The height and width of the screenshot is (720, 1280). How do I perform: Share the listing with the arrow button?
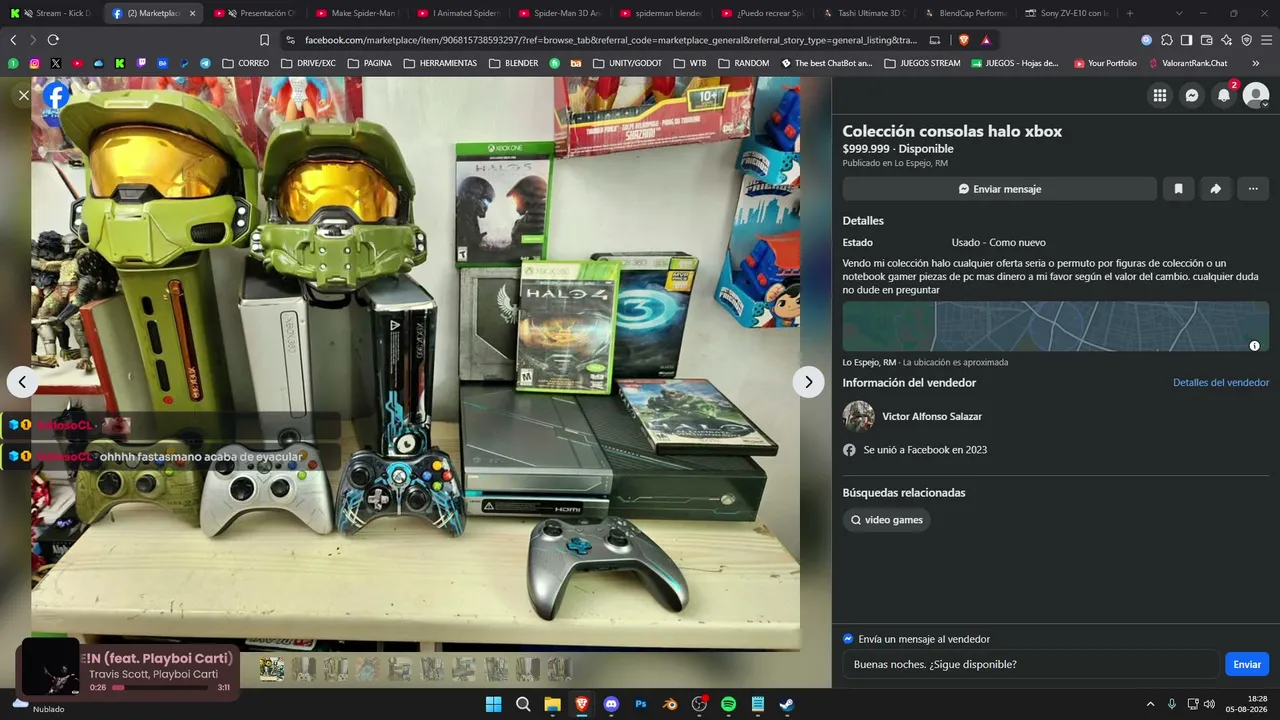coord(1215,189)
